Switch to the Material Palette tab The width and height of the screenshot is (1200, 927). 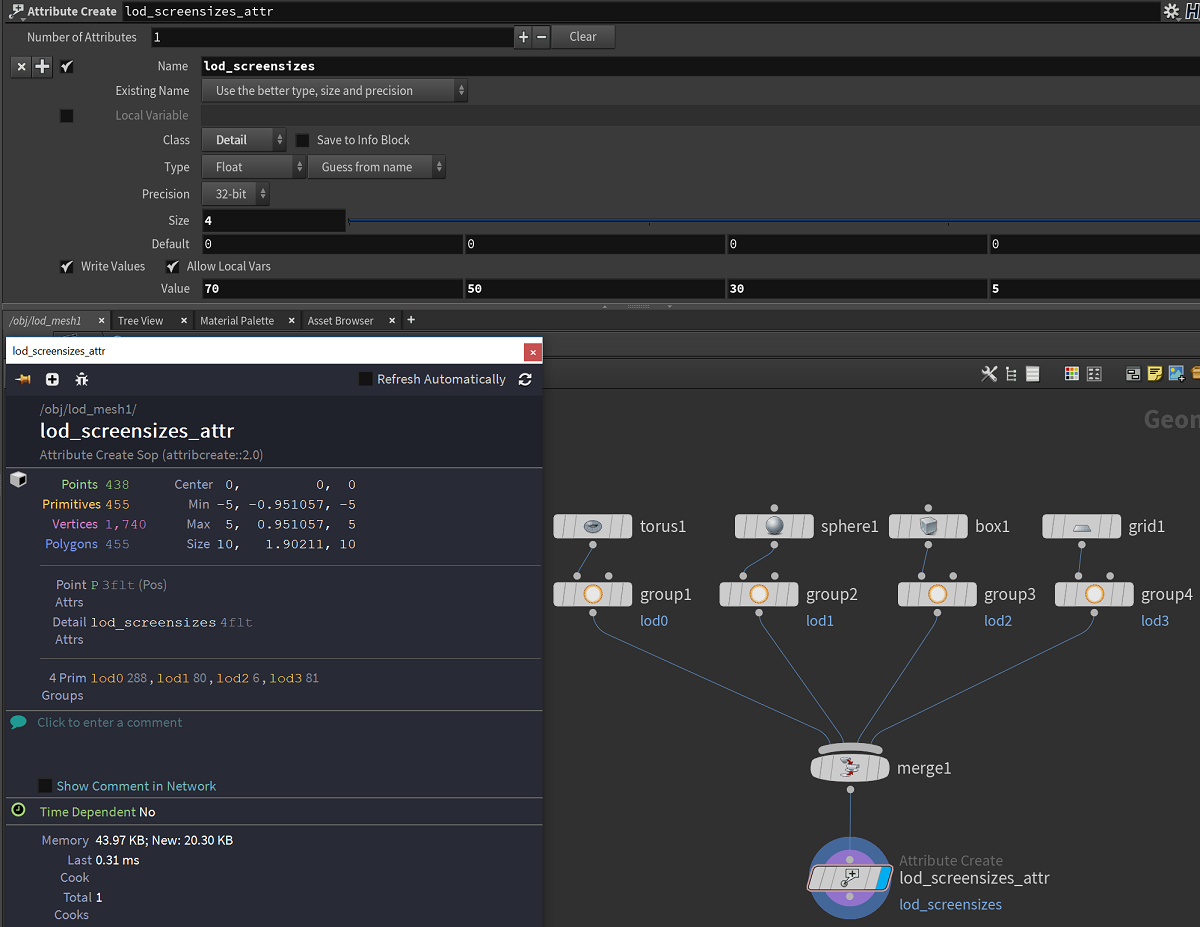pos(237,321)
